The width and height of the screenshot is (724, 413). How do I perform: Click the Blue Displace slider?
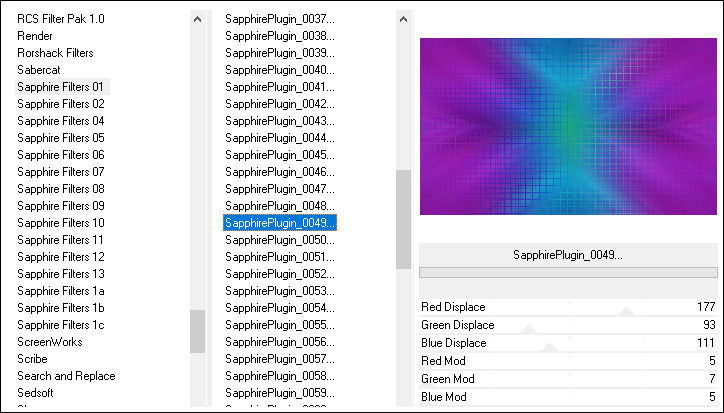568,343
